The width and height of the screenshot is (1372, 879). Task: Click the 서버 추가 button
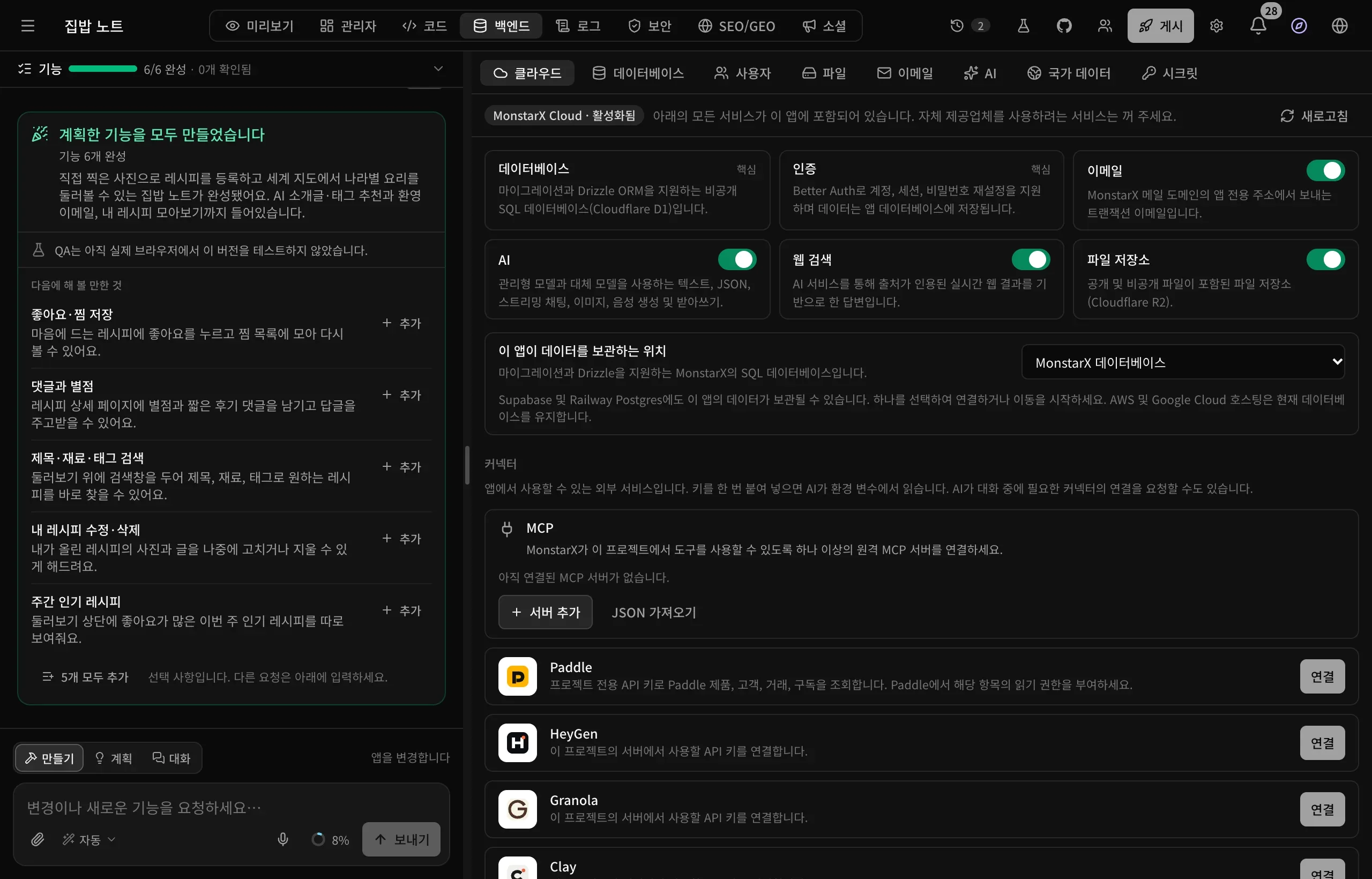(545, 612)
